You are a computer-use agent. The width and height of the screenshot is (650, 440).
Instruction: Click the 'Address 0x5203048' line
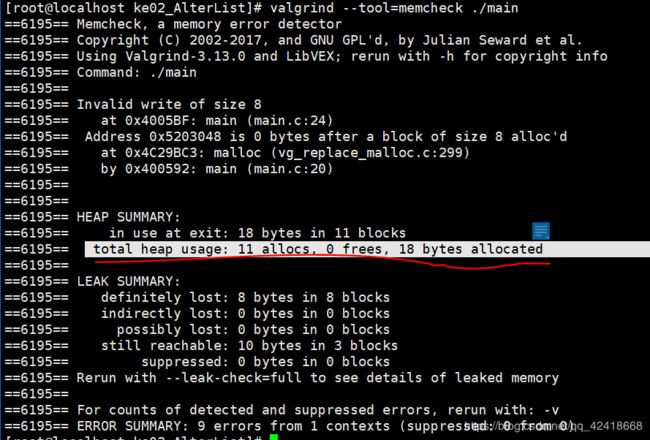[x=326, y=136]
